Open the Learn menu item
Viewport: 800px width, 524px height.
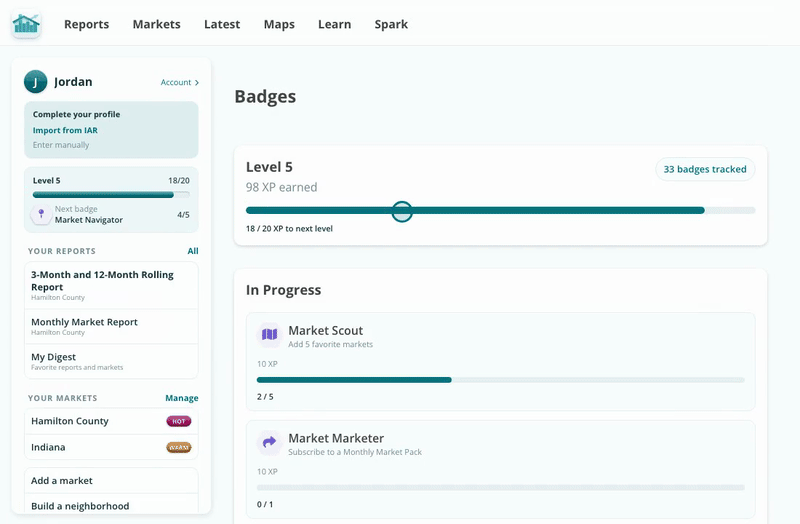[335, 24]
